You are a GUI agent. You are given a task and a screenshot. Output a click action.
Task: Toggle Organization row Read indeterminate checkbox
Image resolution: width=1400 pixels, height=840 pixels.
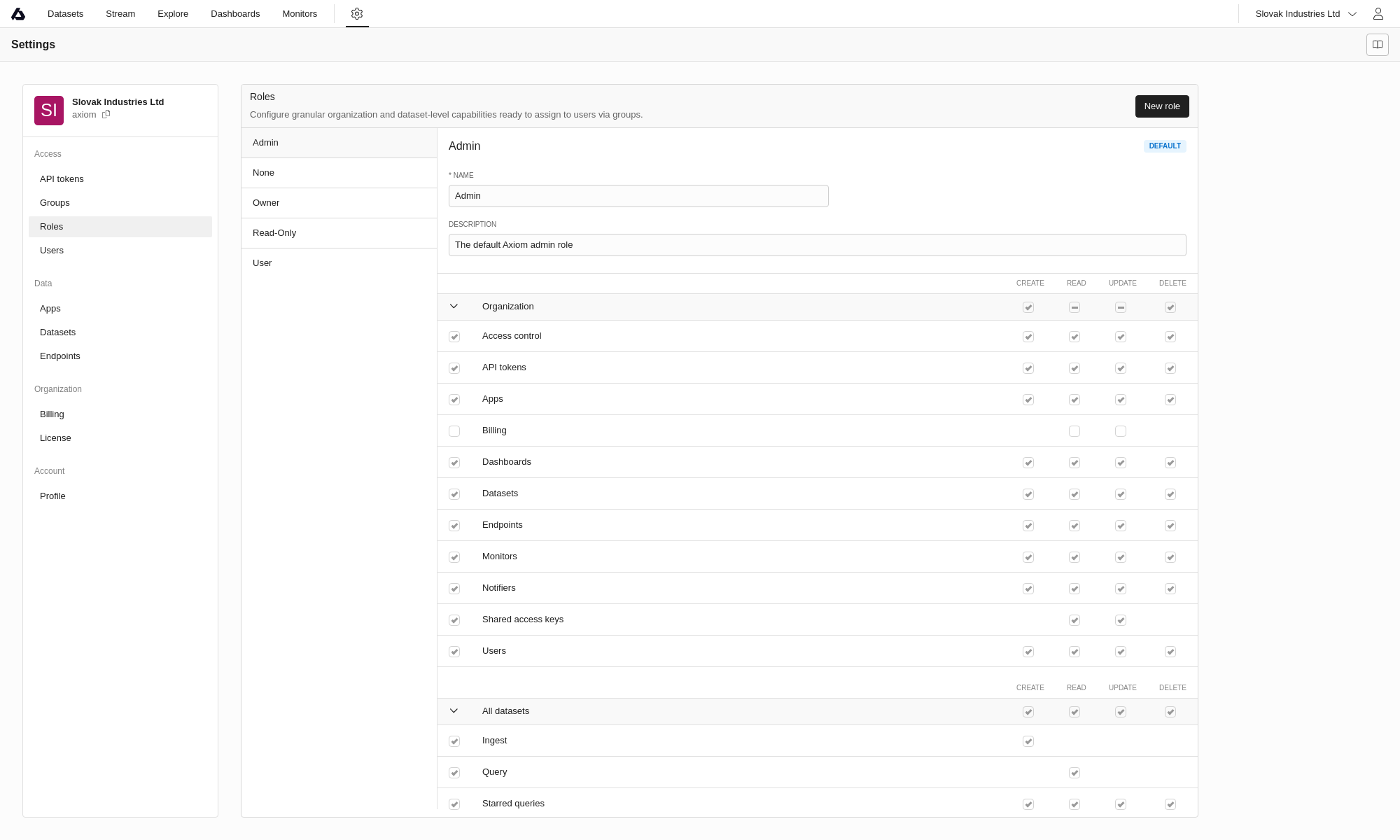[x=1074, y=307]
